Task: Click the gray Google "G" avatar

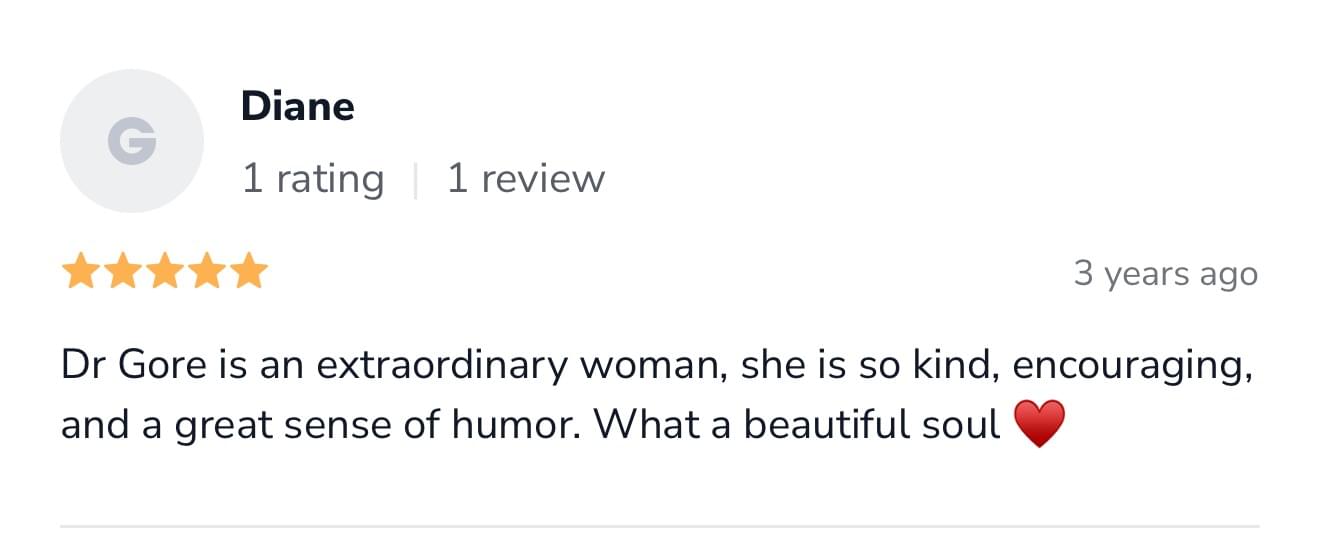Action: 132,141
